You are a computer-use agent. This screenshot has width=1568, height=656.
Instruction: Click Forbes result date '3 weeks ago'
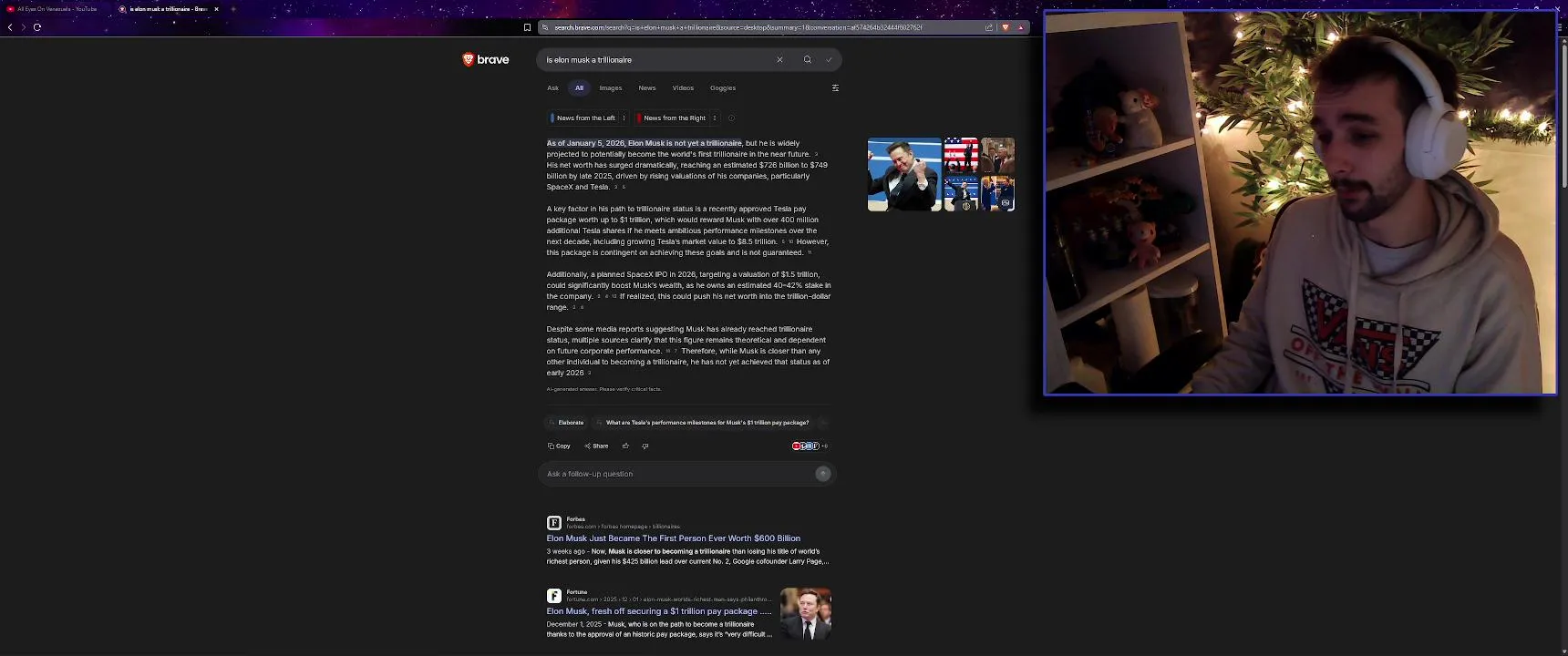coord(566,551)
